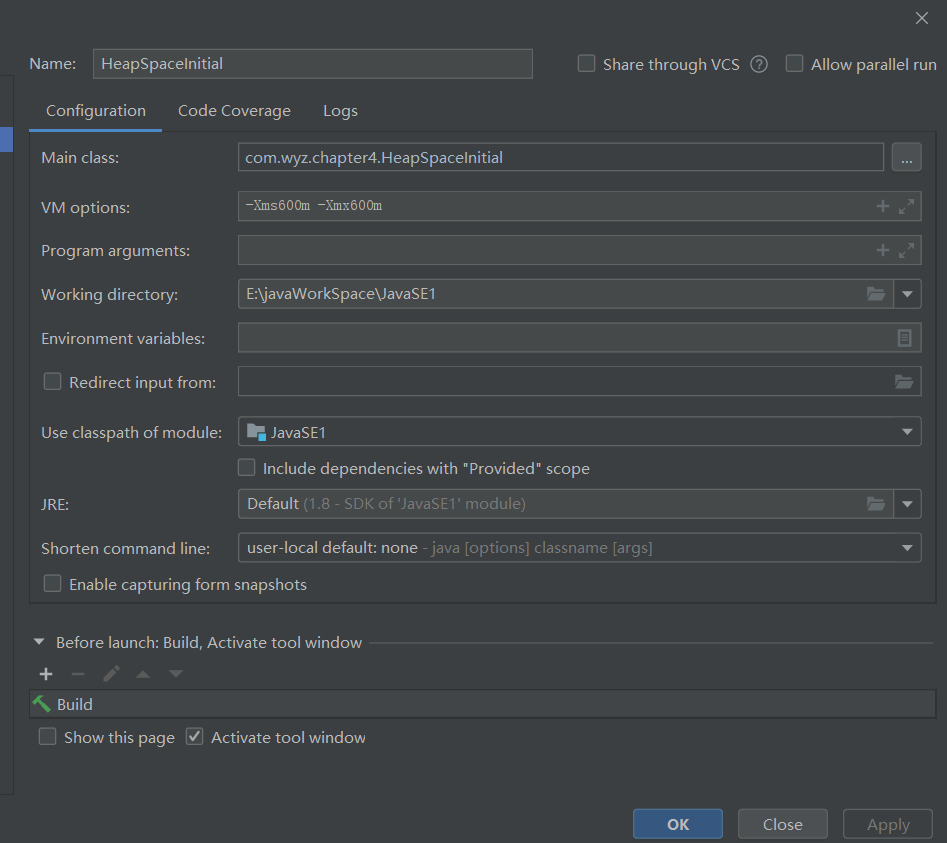Add a new Before launch task
Viewport: 947px width, 843px height.
[x=45, y=674]
